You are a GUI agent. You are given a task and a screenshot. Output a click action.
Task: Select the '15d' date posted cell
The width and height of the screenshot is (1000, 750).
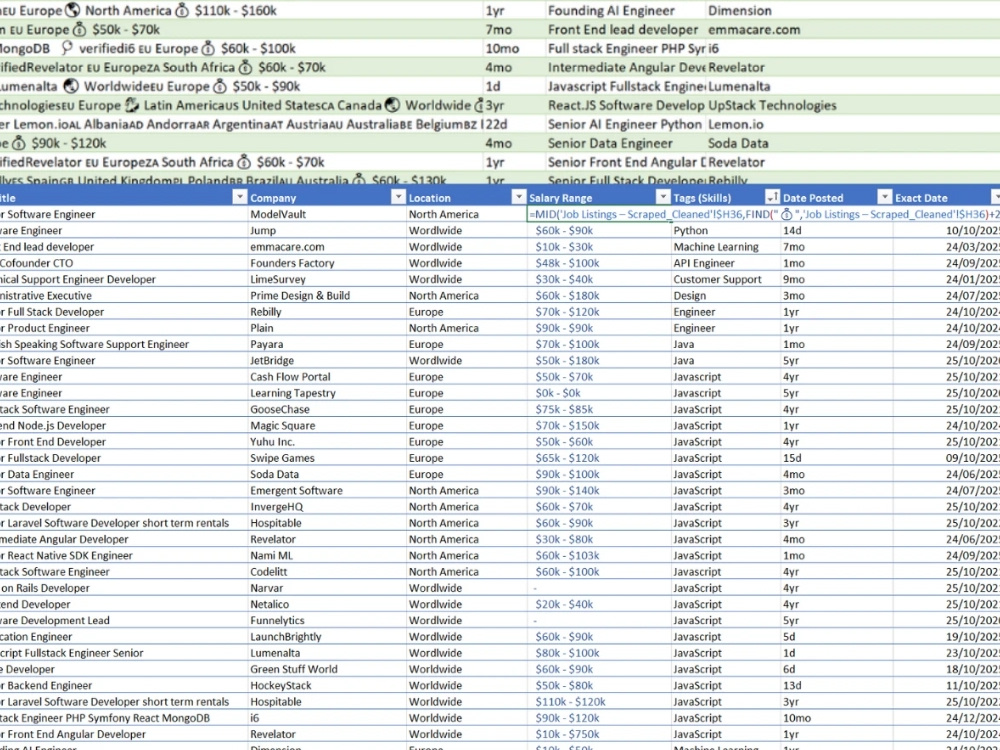click(x=837, y=458)
